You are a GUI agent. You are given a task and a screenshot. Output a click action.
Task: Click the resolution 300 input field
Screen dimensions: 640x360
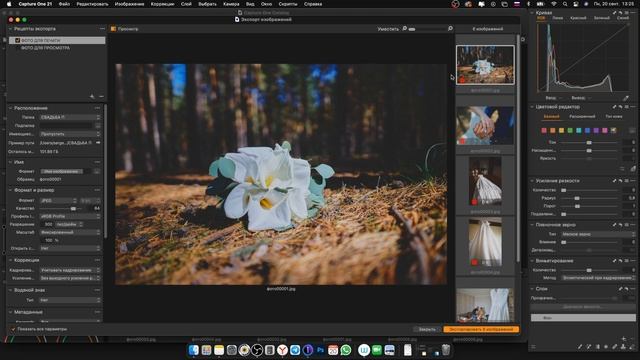(48, 224)
